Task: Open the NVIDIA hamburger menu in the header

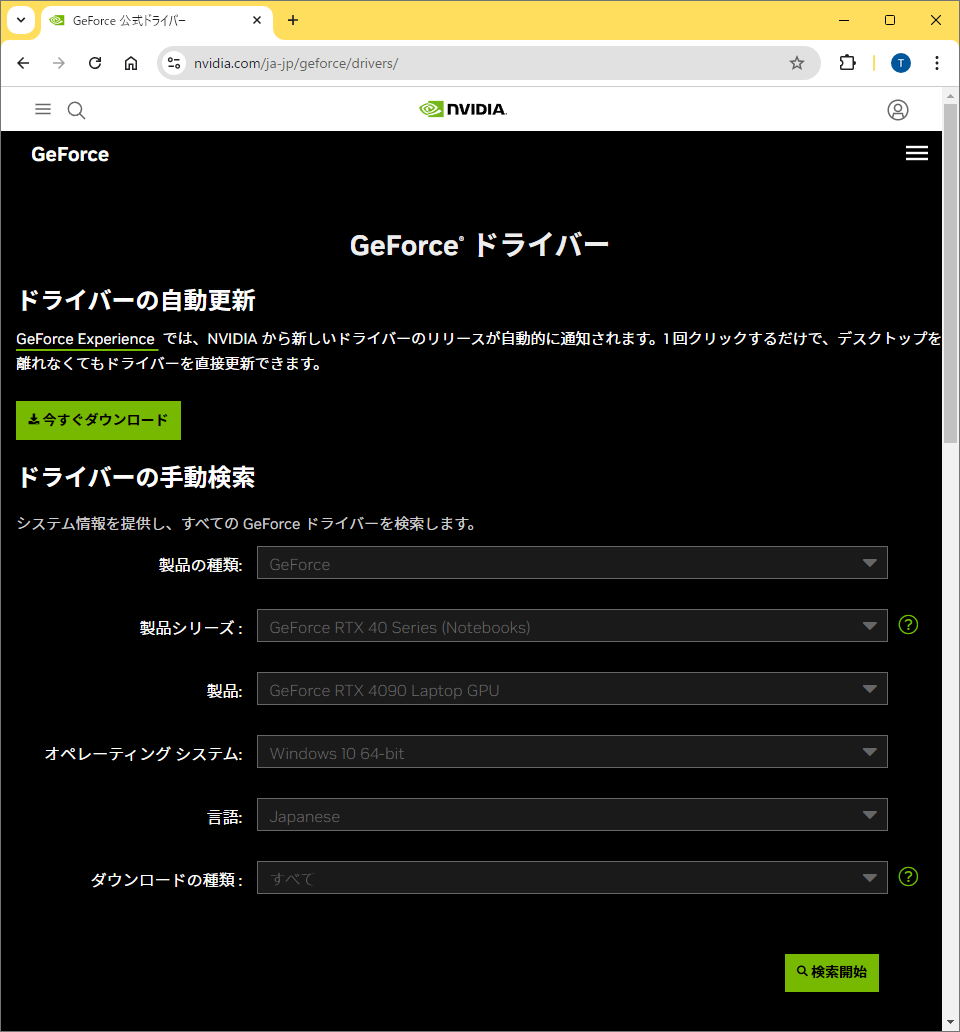Action: coord(42,109)
